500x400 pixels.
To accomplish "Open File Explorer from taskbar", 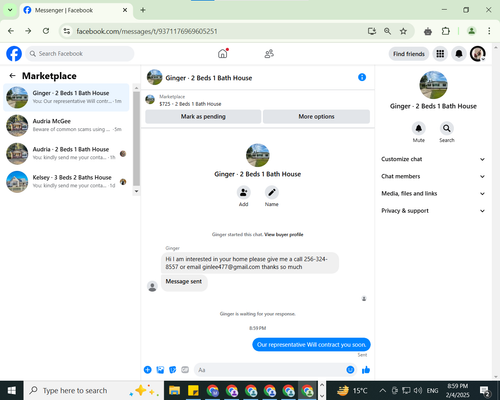I will [x=174, y=390].
